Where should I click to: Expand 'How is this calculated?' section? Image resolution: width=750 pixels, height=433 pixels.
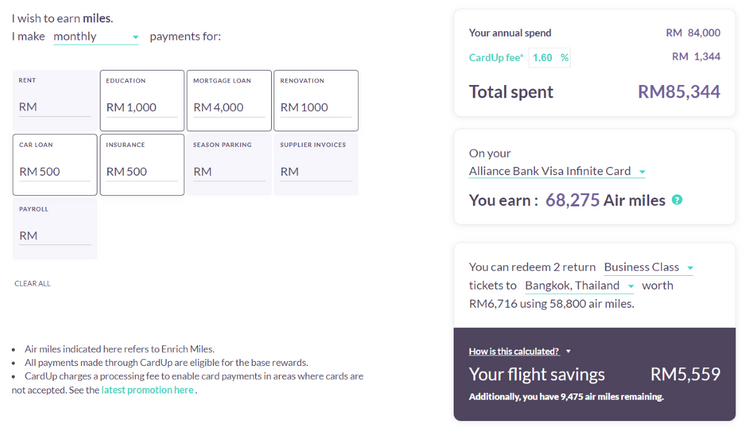[520, 351]
